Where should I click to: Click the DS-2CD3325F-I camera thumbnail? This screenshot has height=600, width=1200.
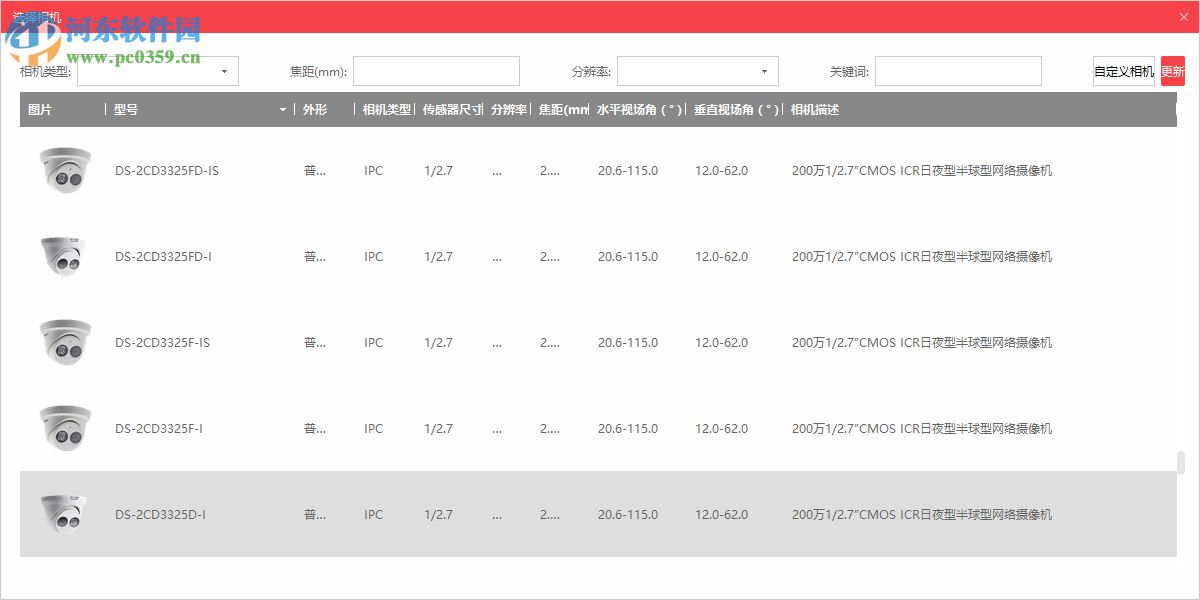tap(64, 428)
